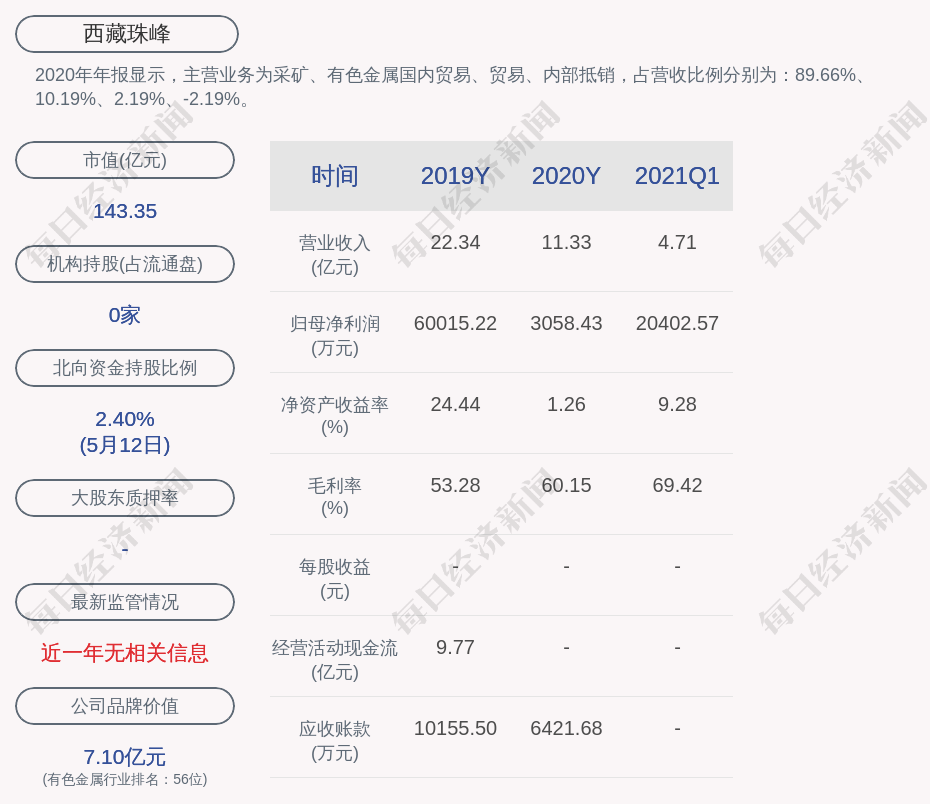
Task: Click the red 近一年无相关信息 text
Action: coord(125,653)
